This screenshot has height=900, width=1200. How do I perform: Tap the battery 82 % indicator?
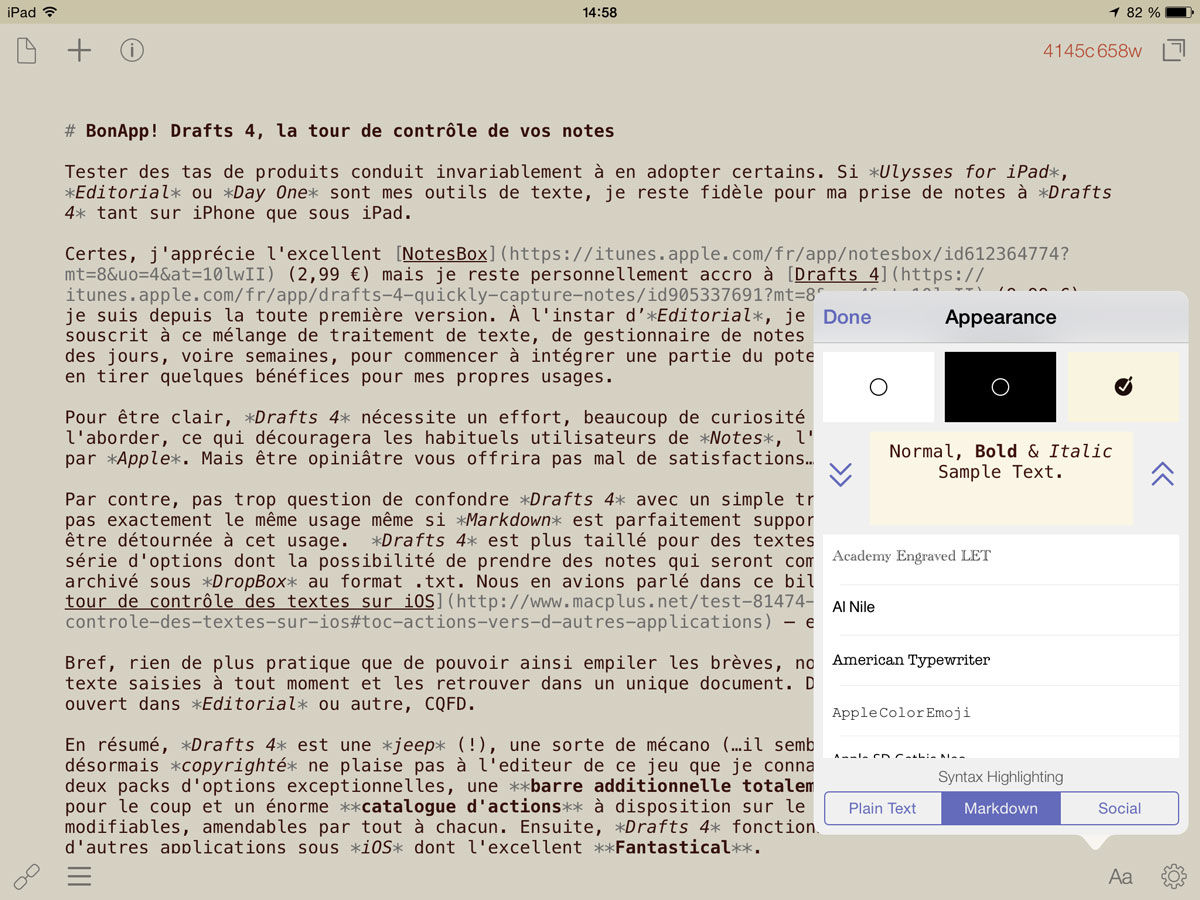click(1158, 12)
